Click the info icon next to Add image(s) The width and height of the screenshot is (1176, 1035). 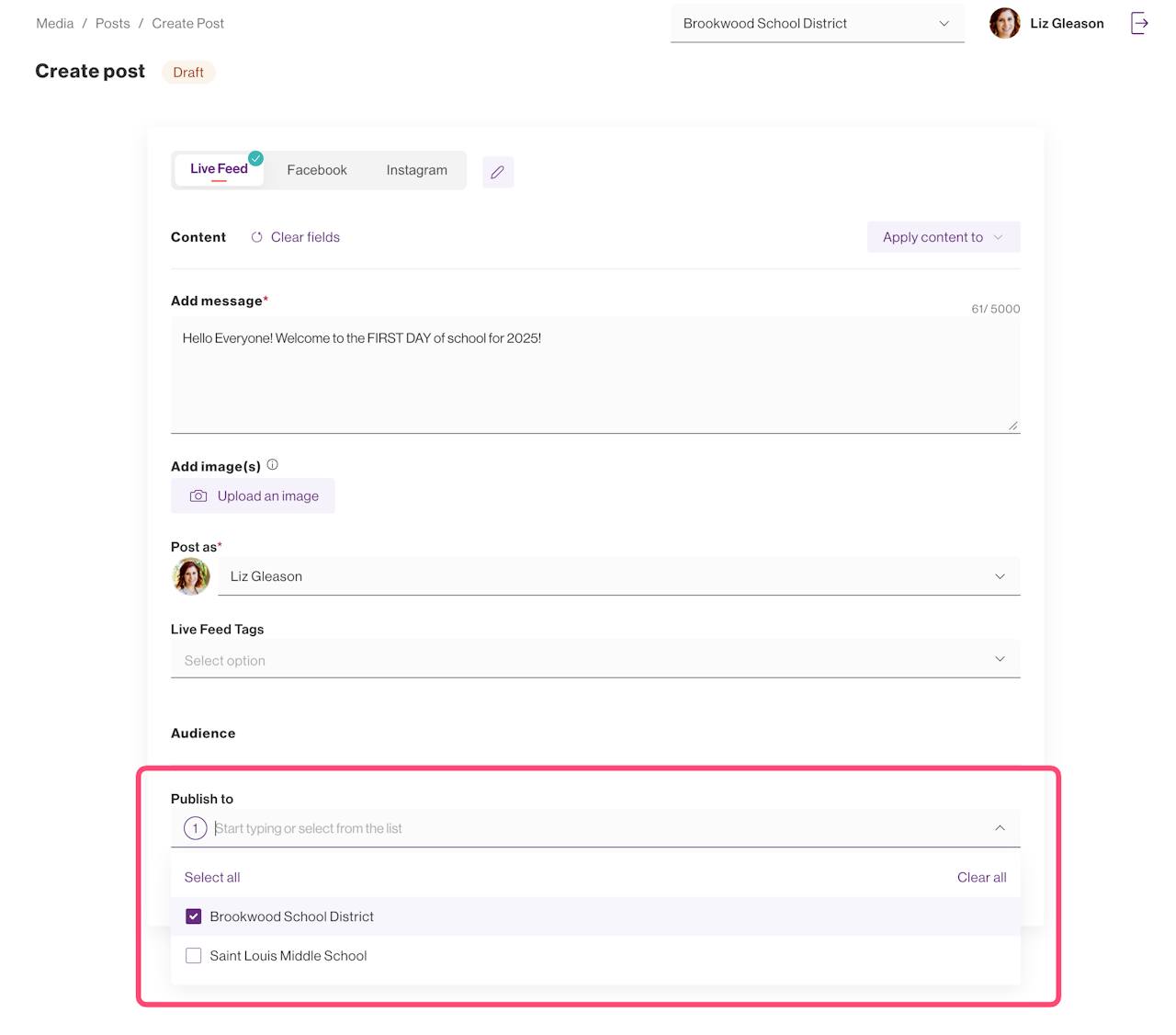click(272, 465)
